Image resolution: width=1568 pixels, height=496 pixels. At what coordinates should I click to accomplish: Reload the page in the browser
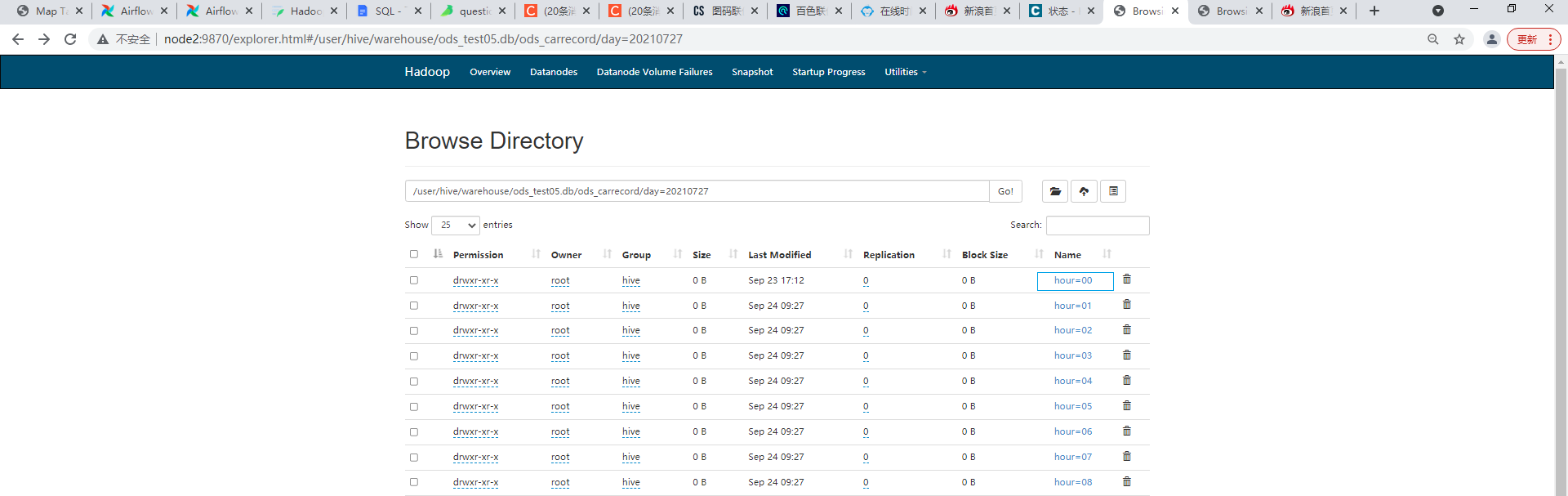70,39
